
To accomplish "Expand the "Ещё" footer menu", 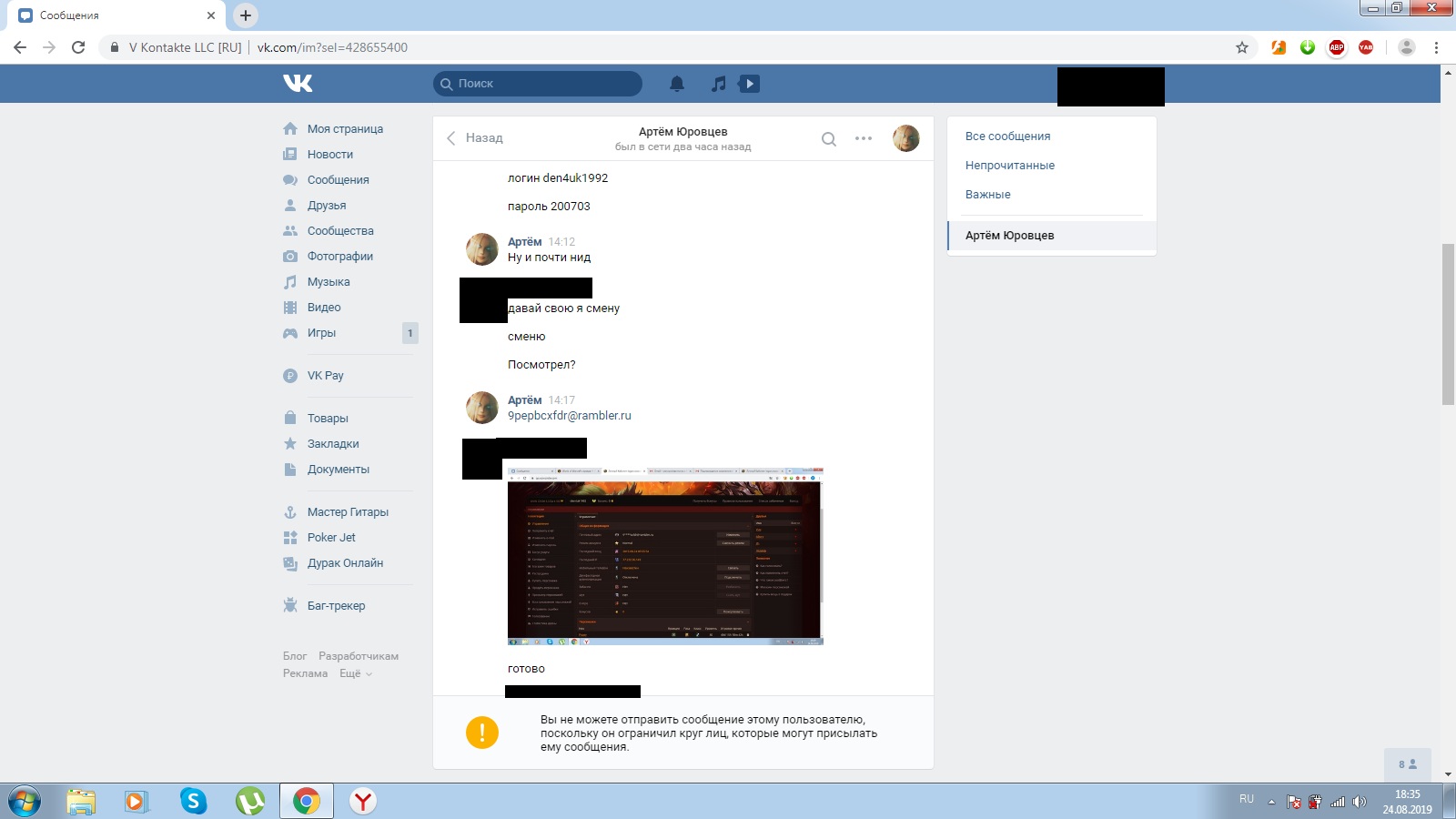I will click(355, 673).
